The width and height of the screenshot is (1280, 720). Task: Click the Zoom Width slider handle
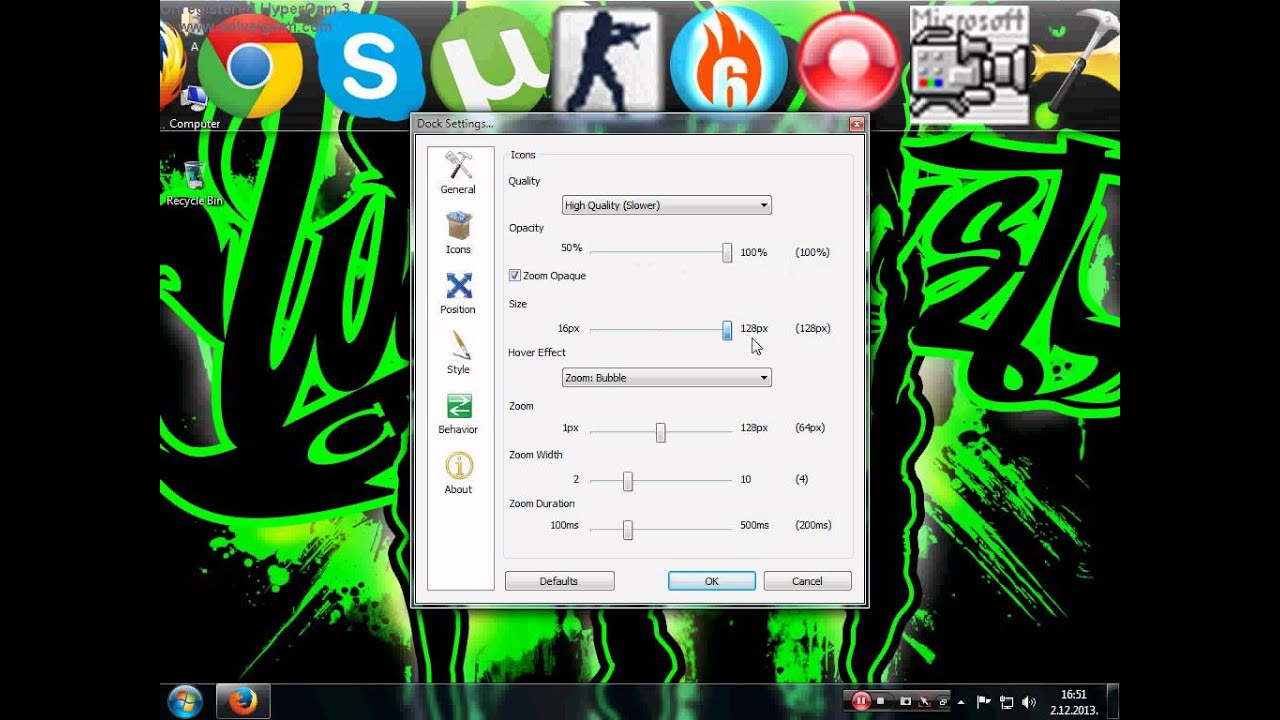click(x=628, y=481)
